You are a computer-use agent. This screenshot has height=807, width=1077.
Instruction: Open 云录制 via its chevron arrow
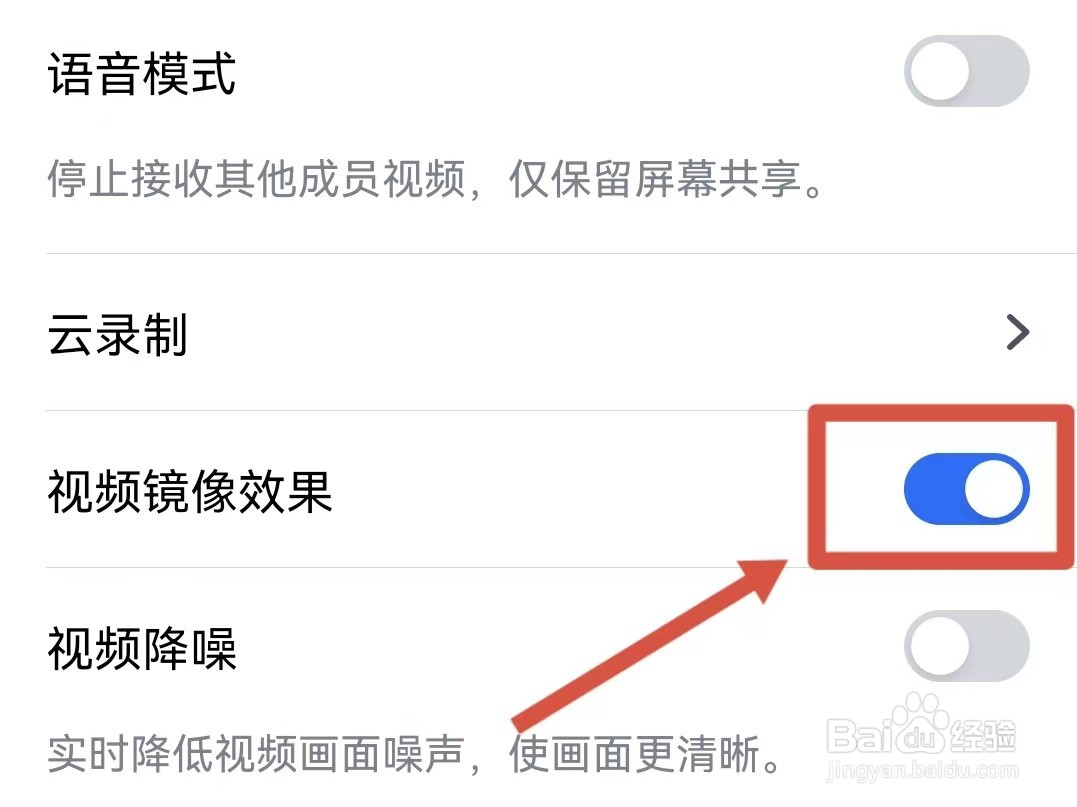pyautogui.click(x=1017, y=332)
